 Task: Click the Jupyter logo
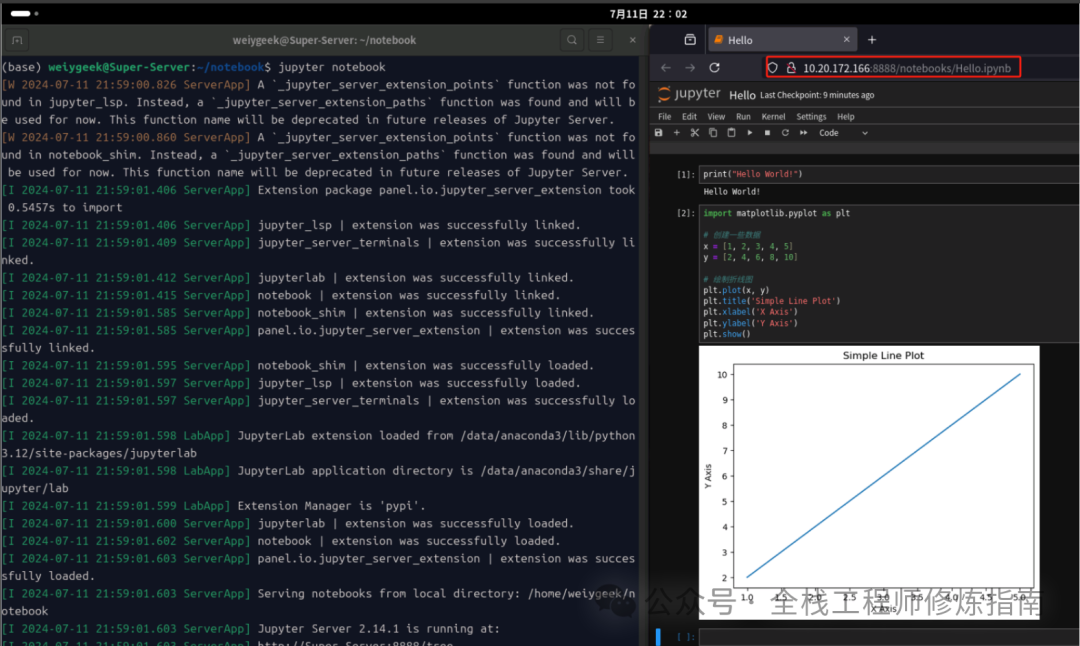pyautogui.click(x=688, y=94)
